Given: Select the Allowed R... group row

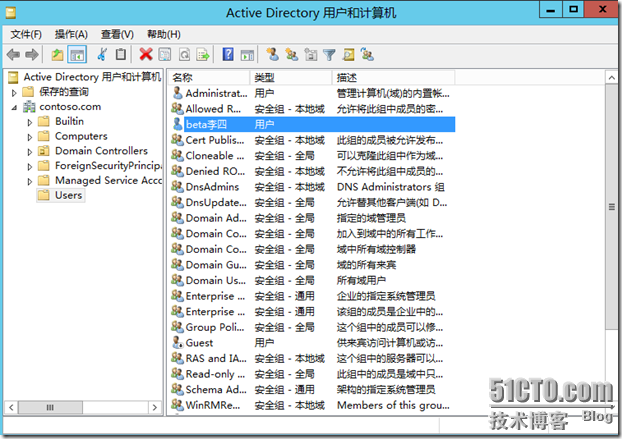Looking at the screenshot, I should tap(313, 109).
